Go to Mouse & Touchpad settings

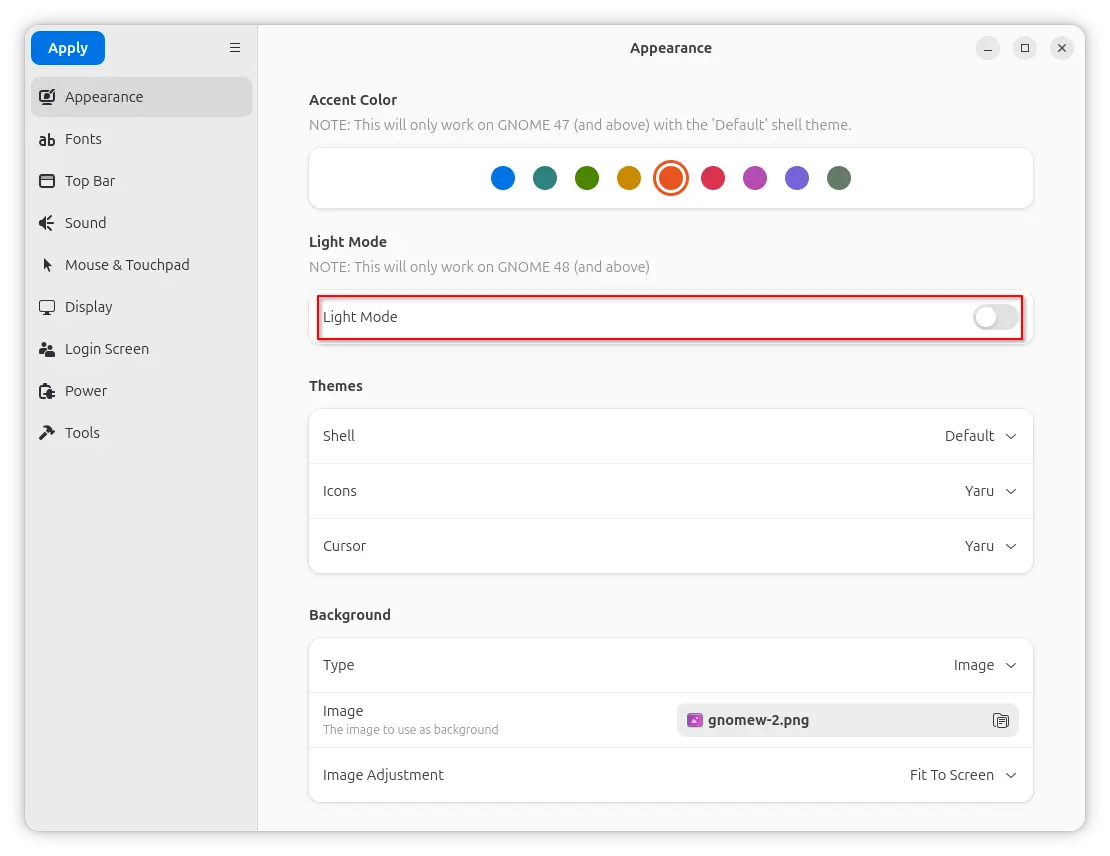pyautogui.click(x=127, y=265)
